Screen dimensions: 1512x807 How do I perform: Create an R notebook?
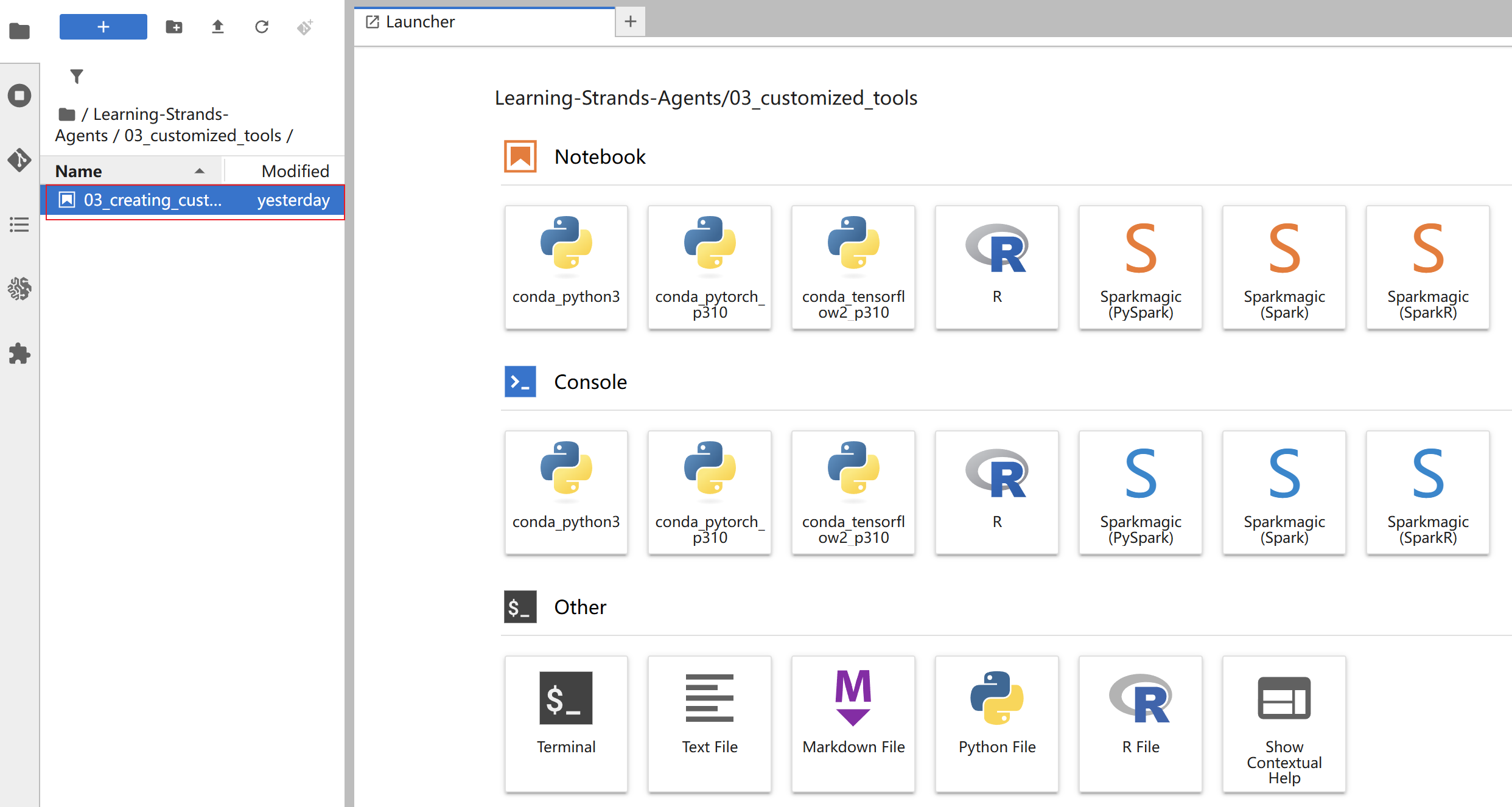point(997,267)
